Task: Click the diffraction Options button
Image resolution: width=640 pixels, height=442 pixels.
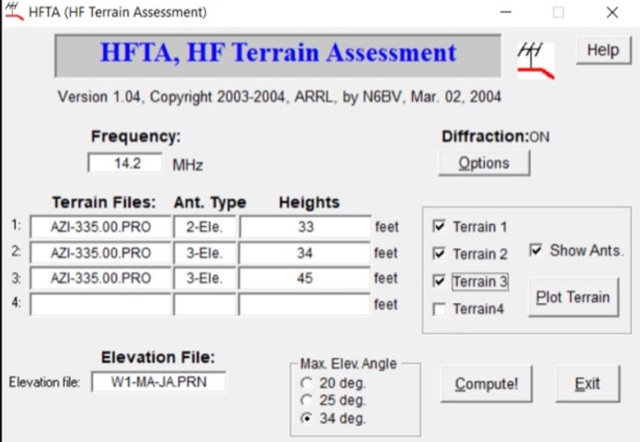Action: 483,163
